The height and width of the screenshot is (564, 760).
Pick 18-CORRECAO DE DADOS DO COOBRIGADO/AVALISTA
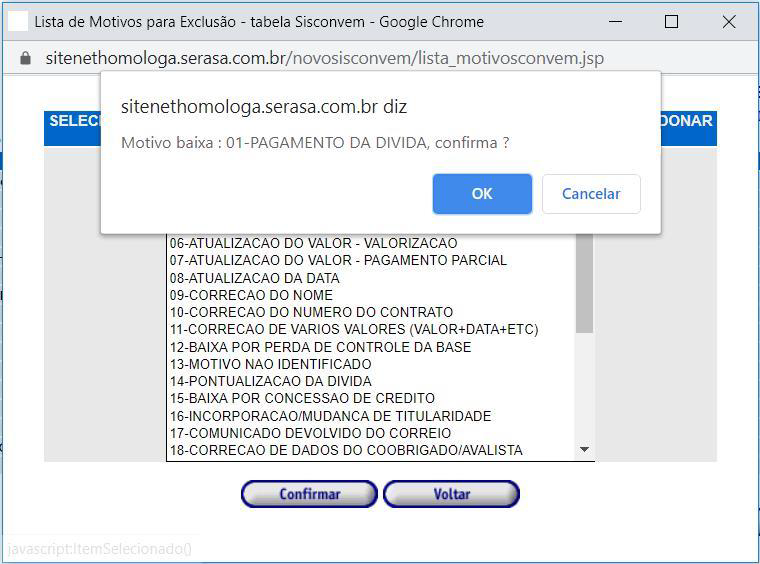[346, 450]
